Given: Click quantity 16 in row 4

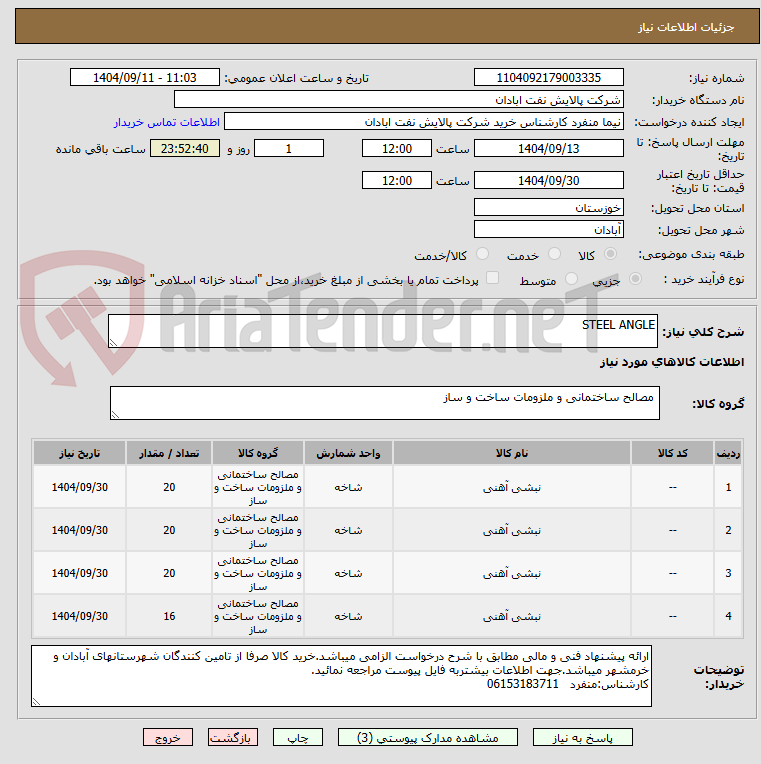Looking at the screenshot, I should (x=169, y=616).
